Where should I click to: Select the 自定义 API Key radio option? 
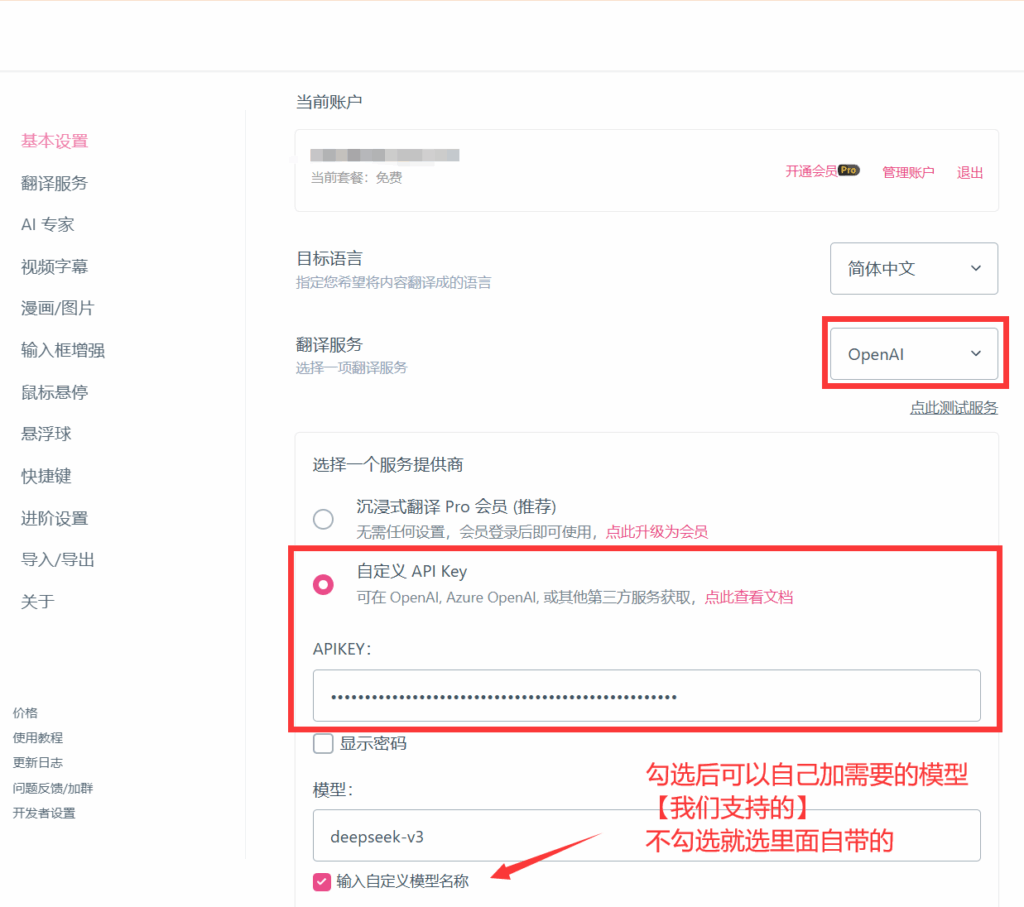point(323,585)
